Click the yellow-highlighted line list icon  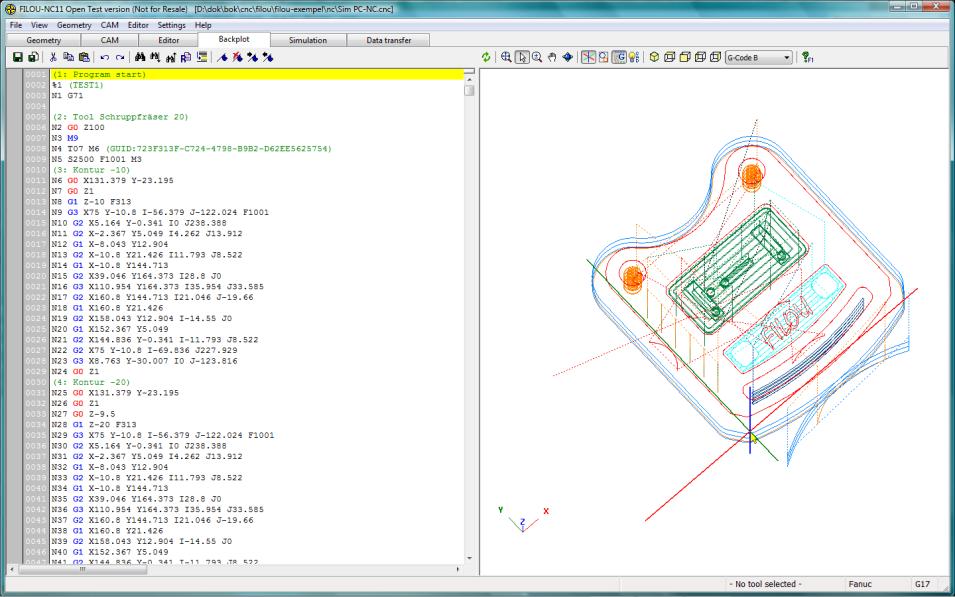(202, 57)
